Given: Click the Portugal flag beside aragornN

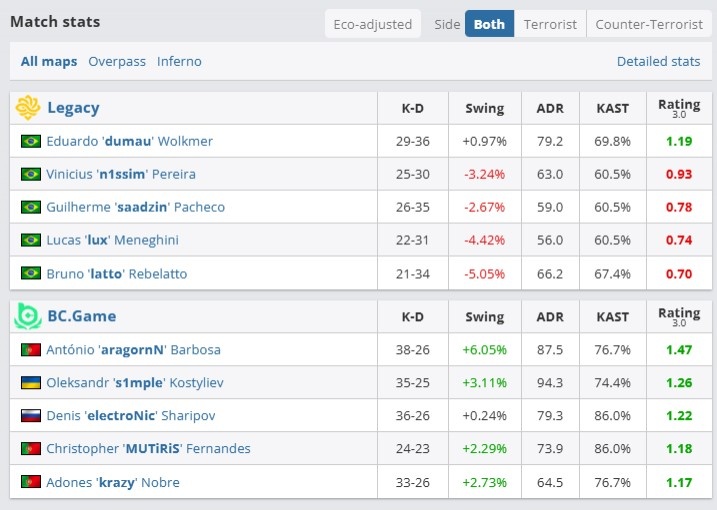Looking at the screenshot, I should (31, 350).
